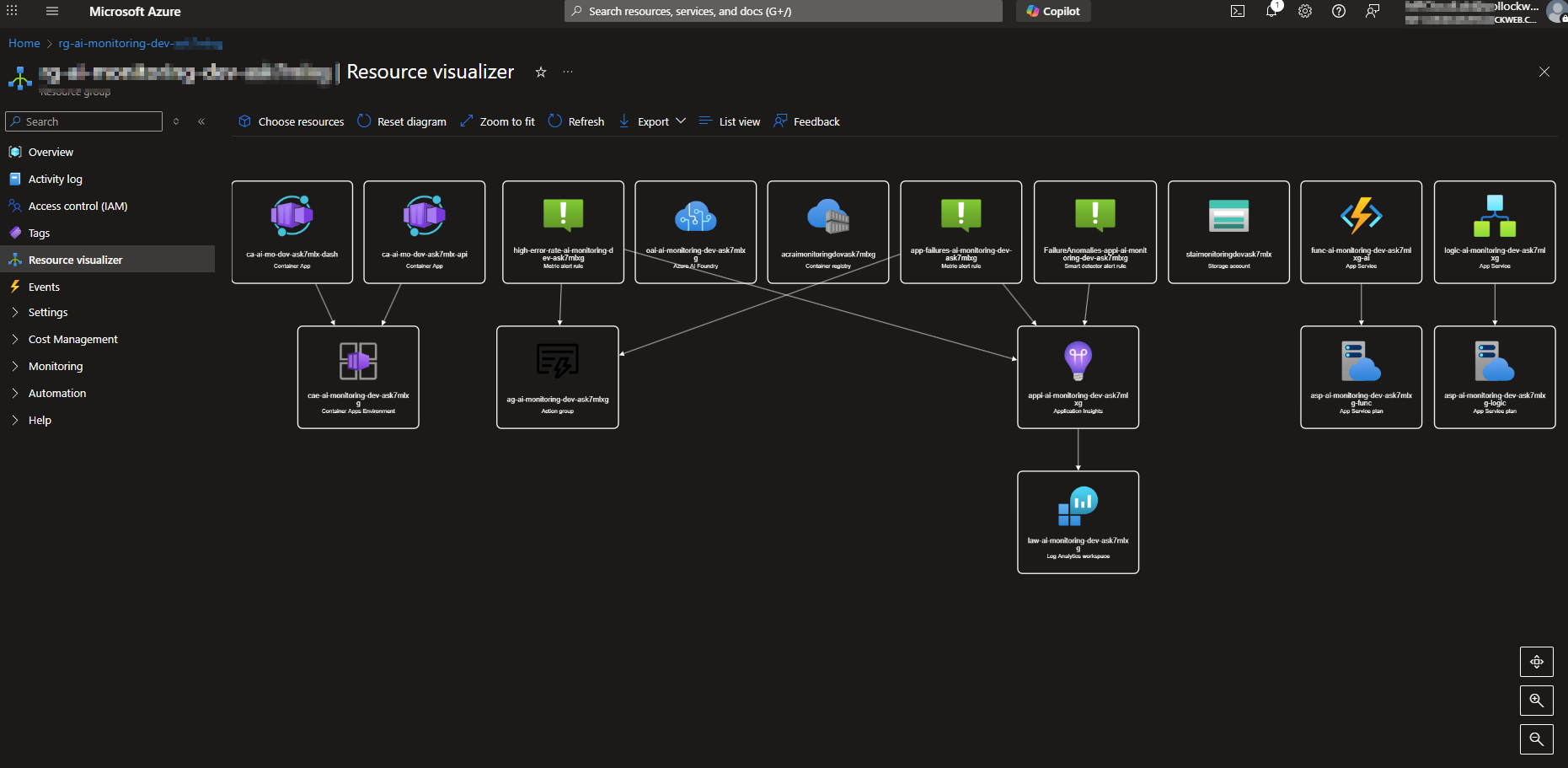Select the acraimonitoringdevask7mlxg Container registry node
Screen dimensions: 1568x768
coord(828,232)
